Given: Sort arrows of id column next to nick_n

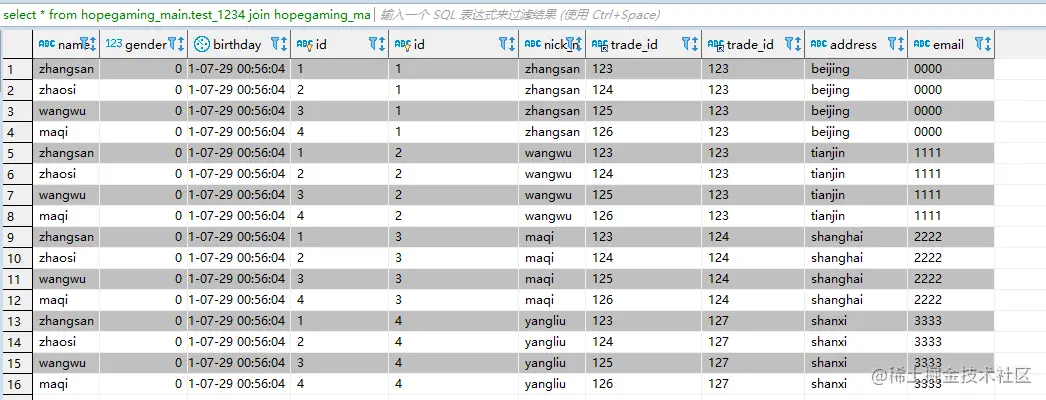Looking at the screenshot, I should (x=512, y=45).
